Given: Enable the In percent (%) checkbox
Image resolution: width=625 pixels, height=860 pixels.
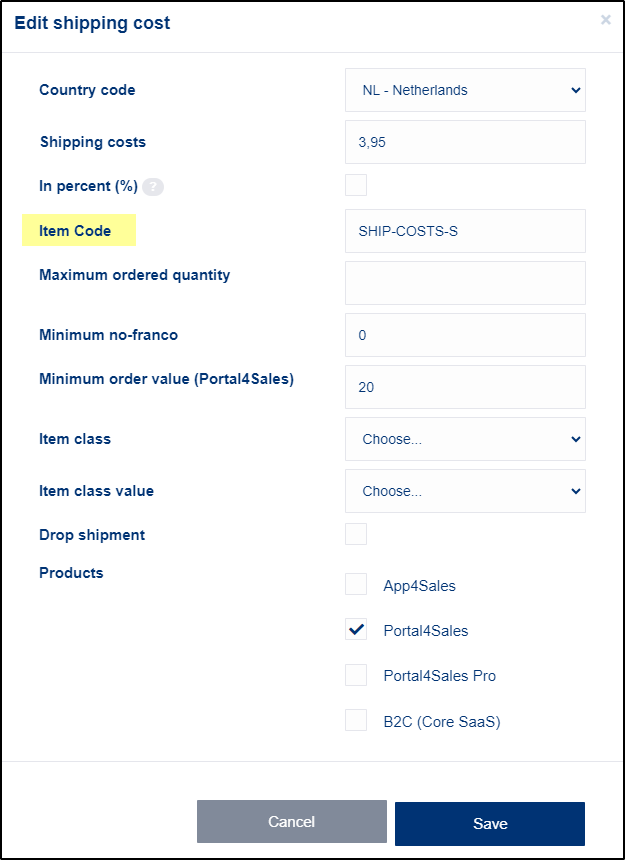Looking at the screenshot, I should pos(356,184).
